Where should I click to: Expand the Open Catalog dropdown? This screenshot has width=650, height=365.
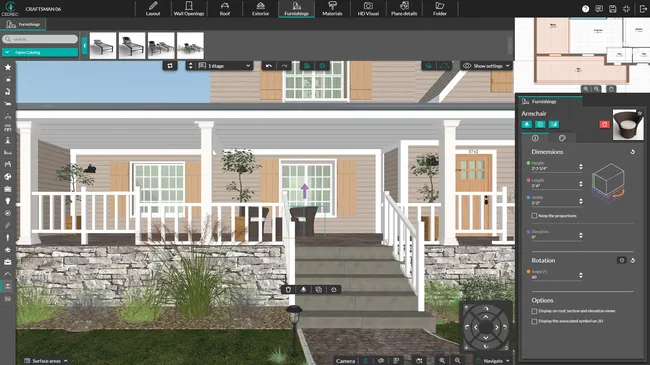tap(40, 52)
